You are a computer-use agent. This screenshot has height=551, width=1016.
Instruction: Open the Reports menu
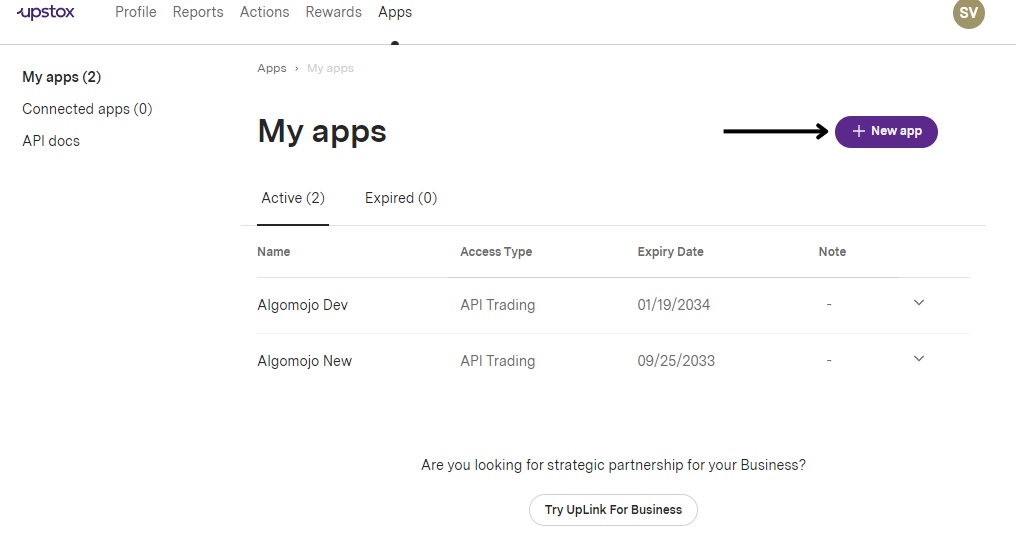pos(198,12)
